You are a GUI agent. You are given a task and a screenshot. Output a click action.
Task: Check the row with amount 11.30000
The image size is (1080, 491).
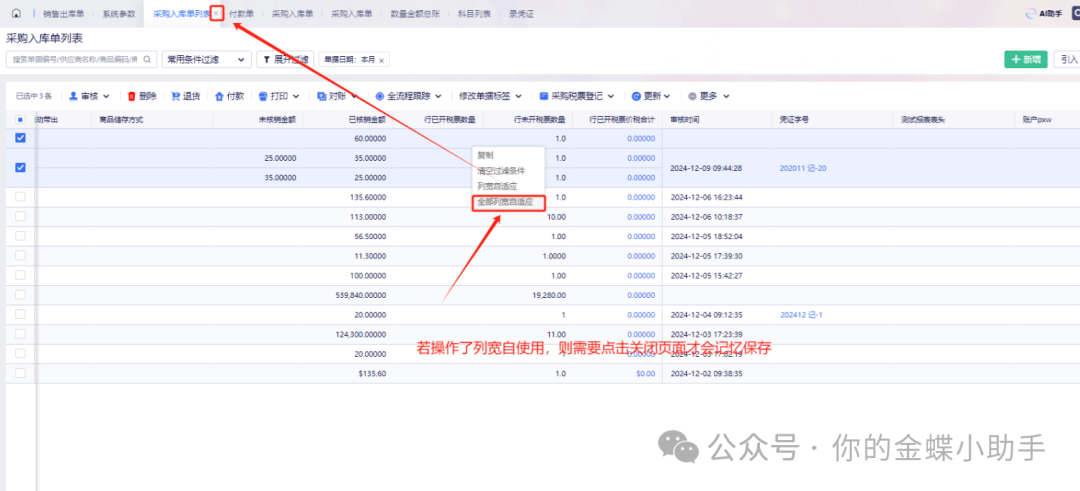pos(20,255)
